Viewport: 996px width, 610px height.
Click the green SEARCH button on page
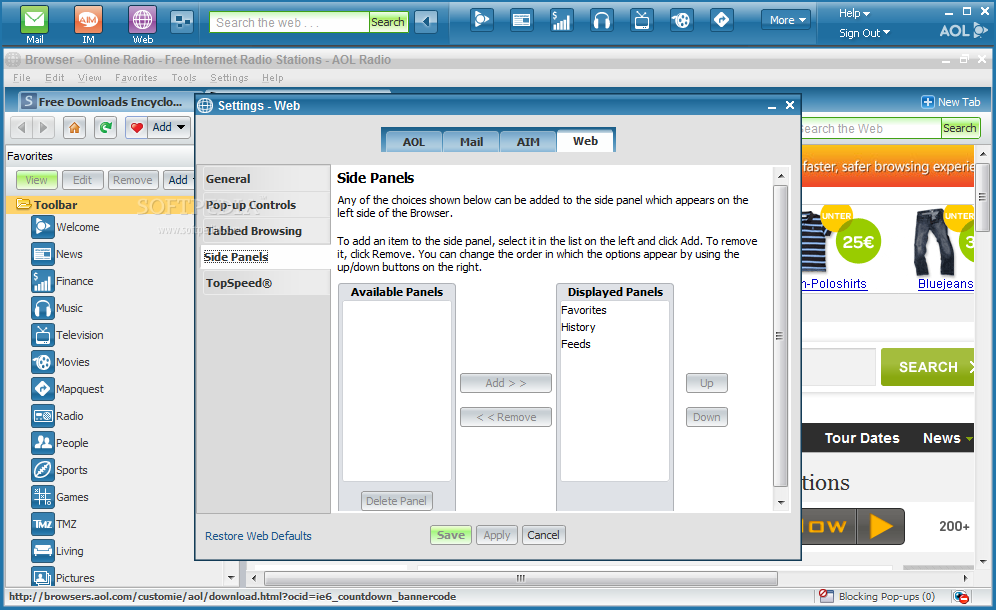point(927,367)
